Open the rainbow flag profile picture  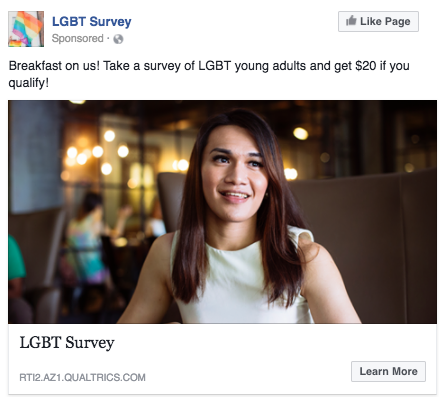coord(26,29)
